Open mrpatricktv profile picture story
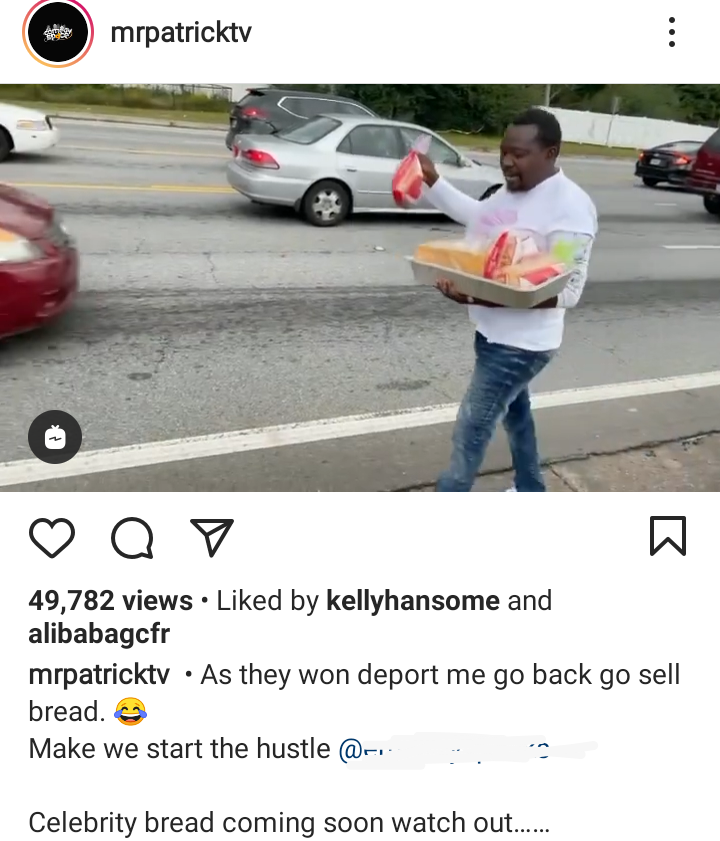 tap(58, 33)
